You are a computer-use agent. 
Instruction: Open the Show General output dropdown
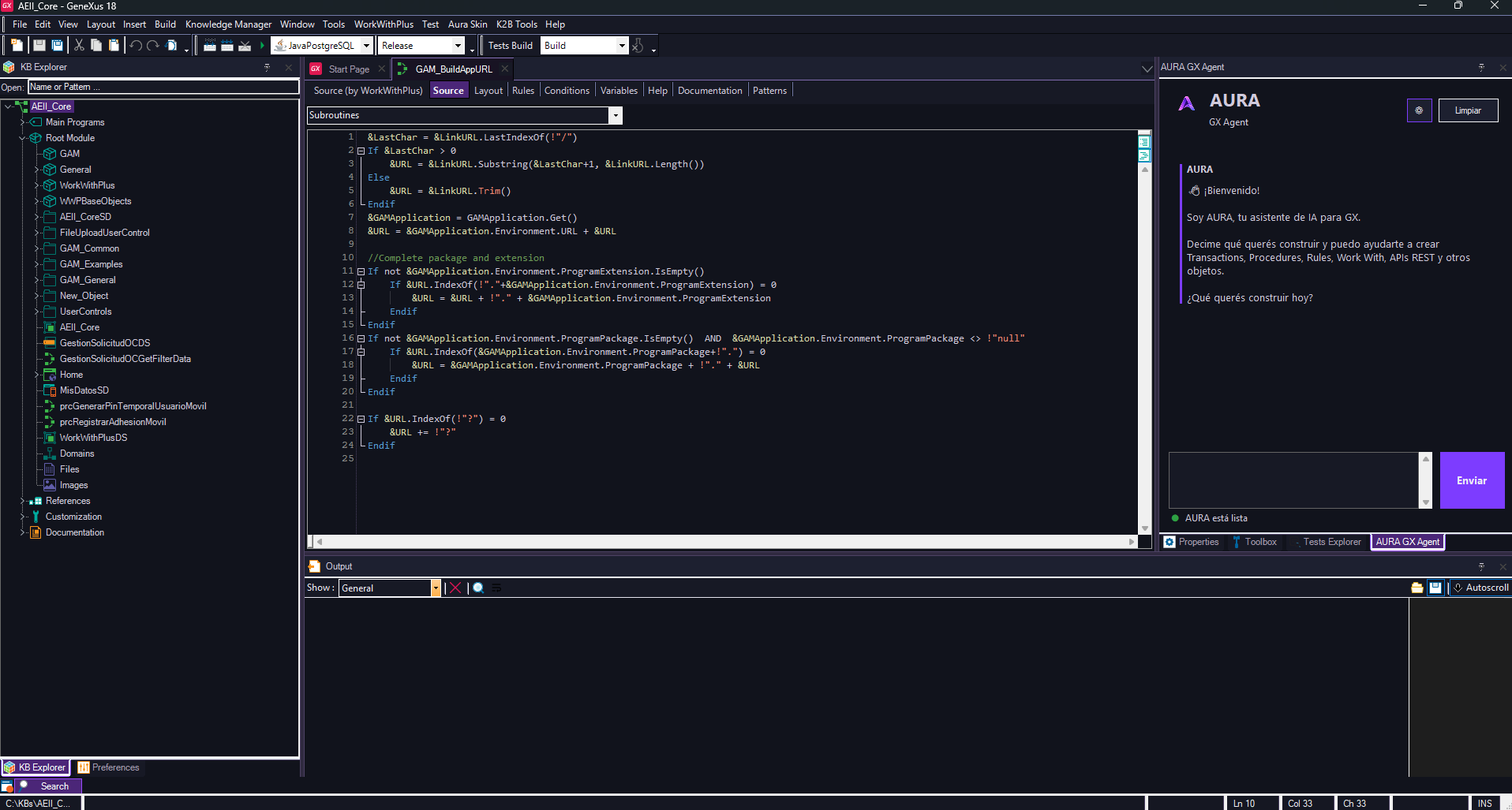[435, 588]
